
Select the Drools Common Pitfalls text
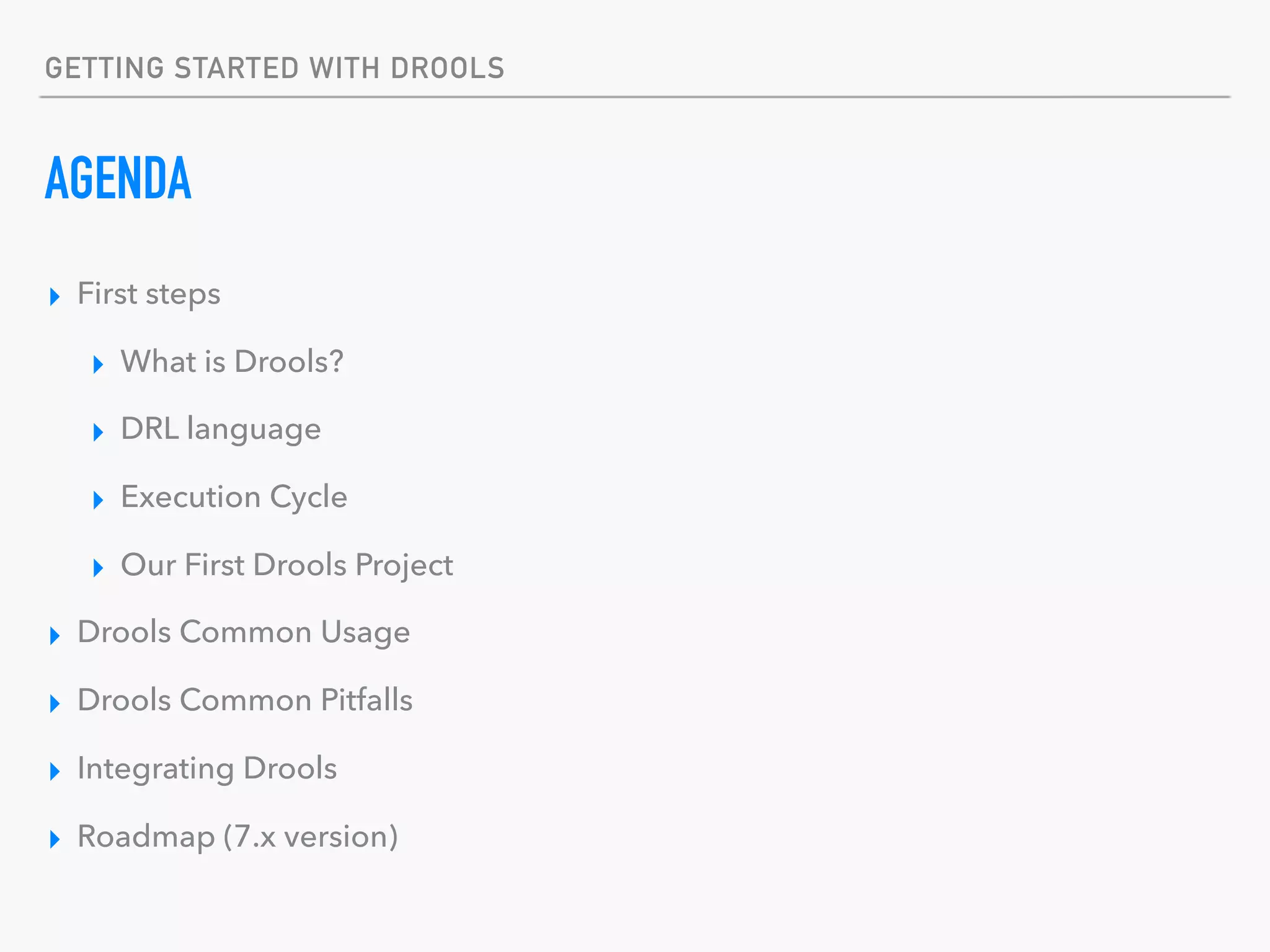coord(245,700)
